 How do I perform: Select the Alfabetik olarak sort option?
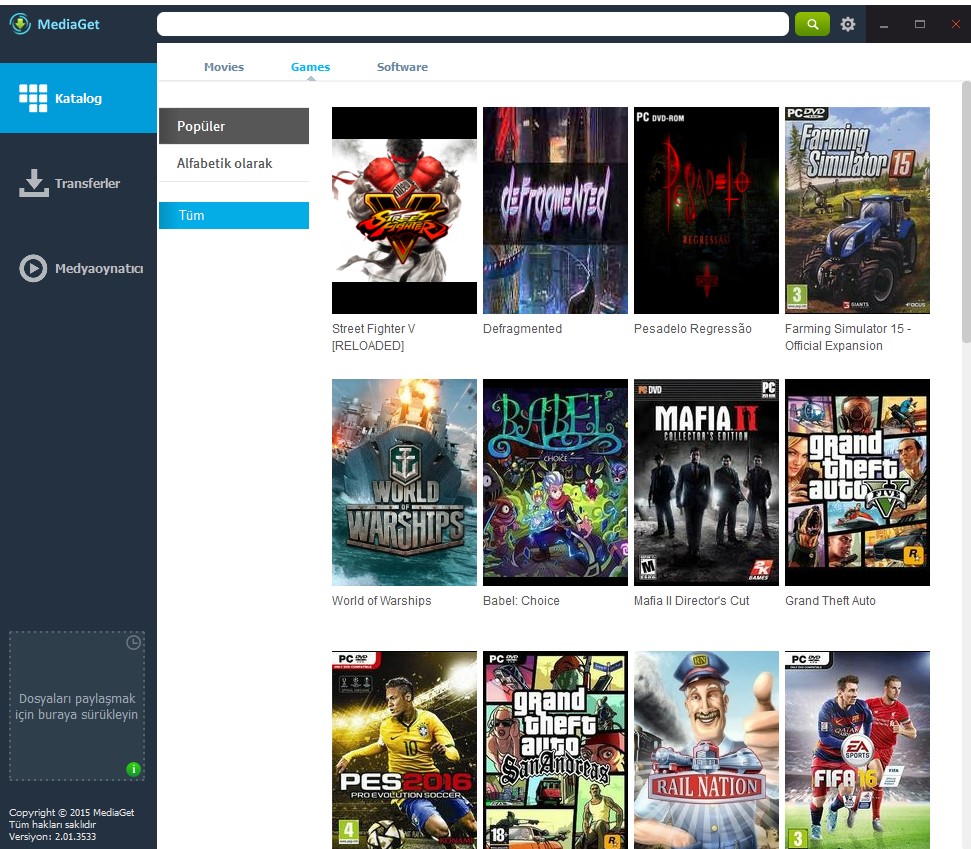(x=234, y=163)
